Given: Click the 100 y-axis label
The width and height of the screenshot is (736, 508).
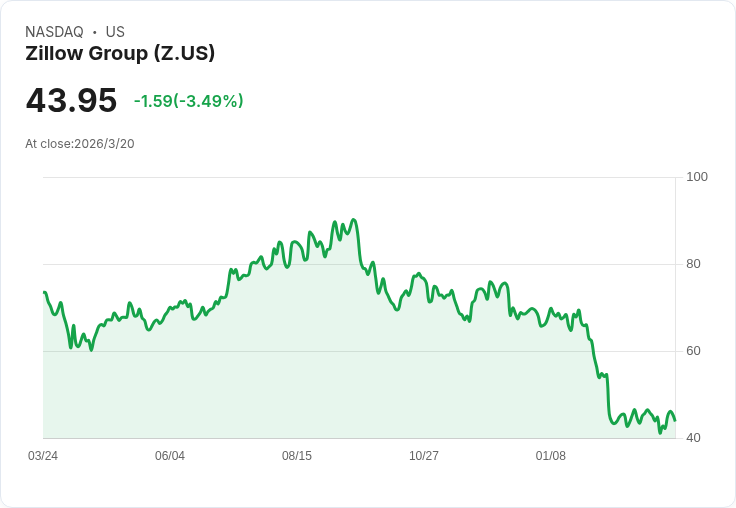Looking at the screenshot, I should point(697,177).
